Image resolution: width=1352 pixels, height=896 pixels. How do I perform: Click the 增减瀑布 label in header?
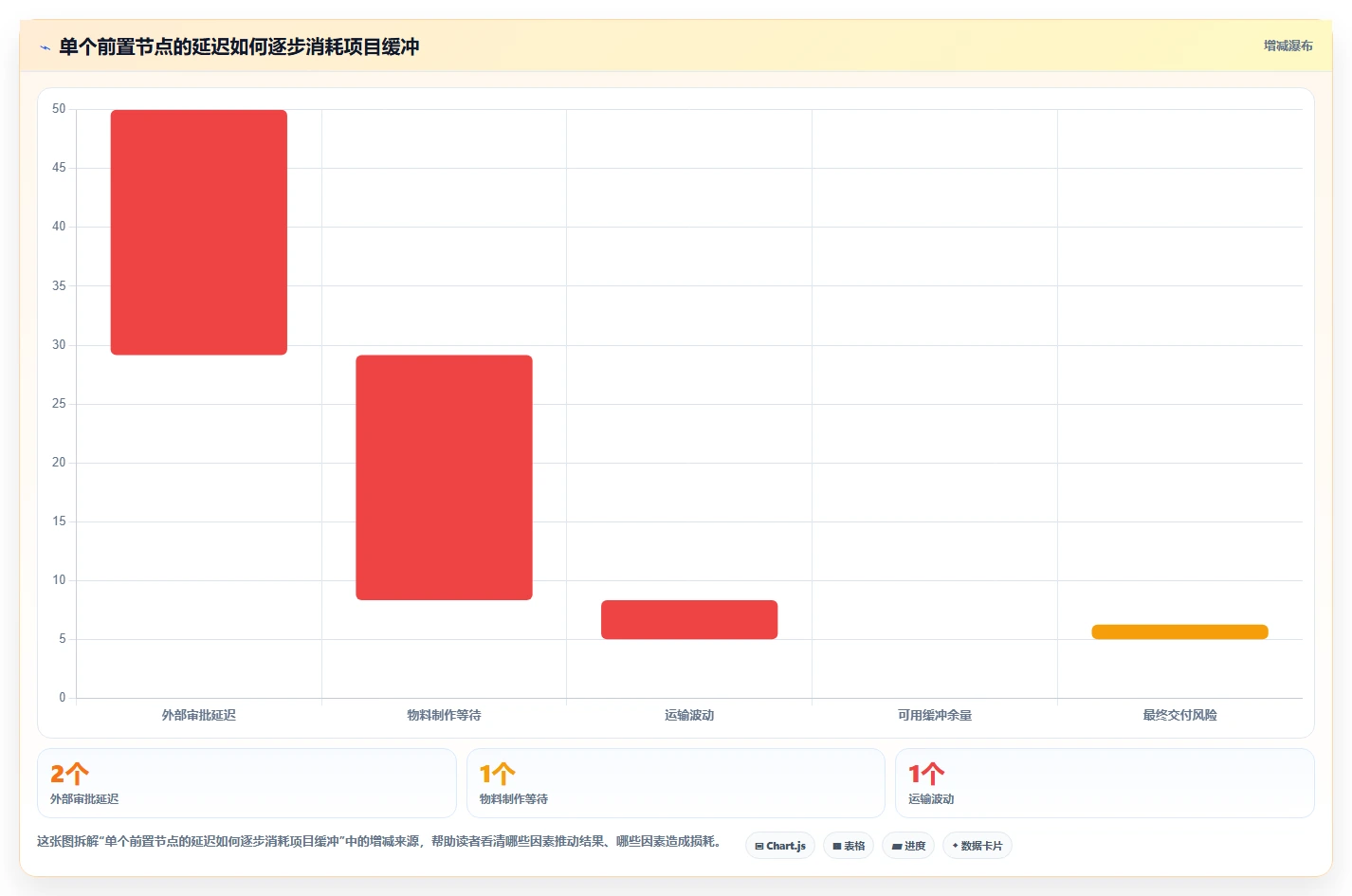click(x=1288, y=46)
